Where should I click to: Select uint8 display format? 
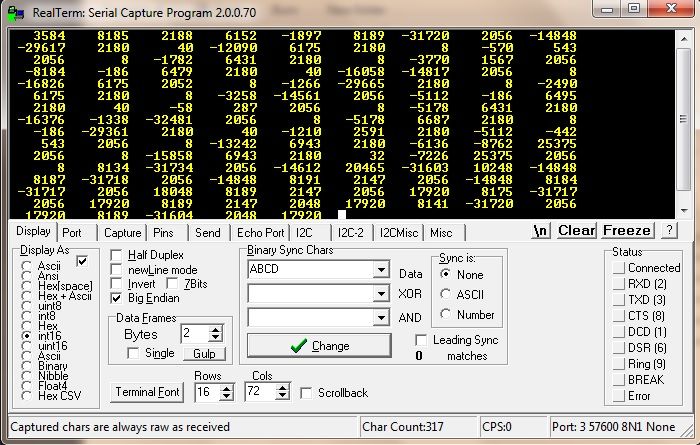[x=26, y=306]
